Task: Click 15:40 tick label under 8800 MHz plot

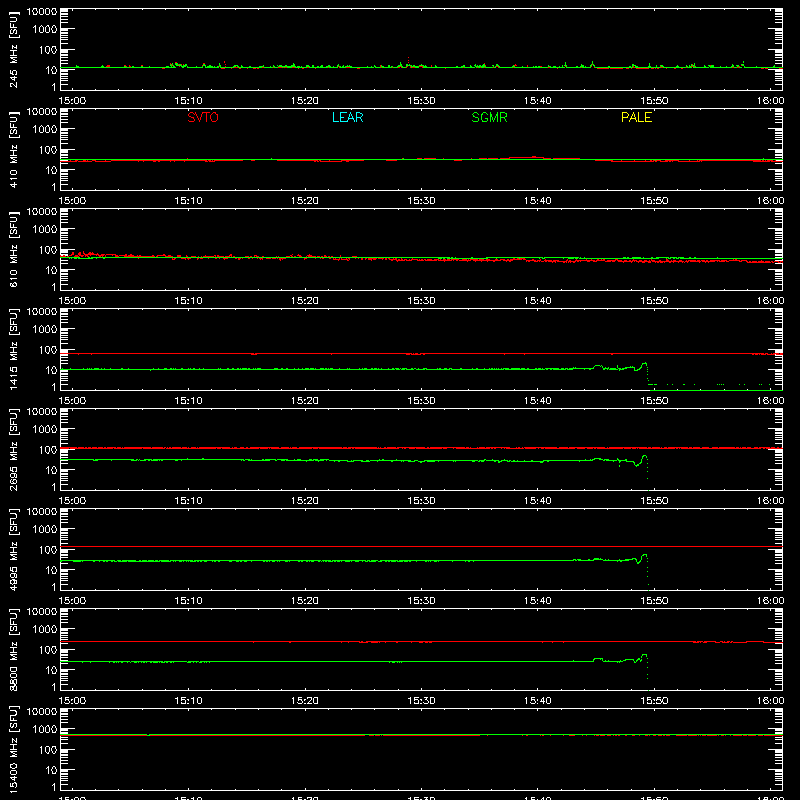Action: click(x=538, y=701)
